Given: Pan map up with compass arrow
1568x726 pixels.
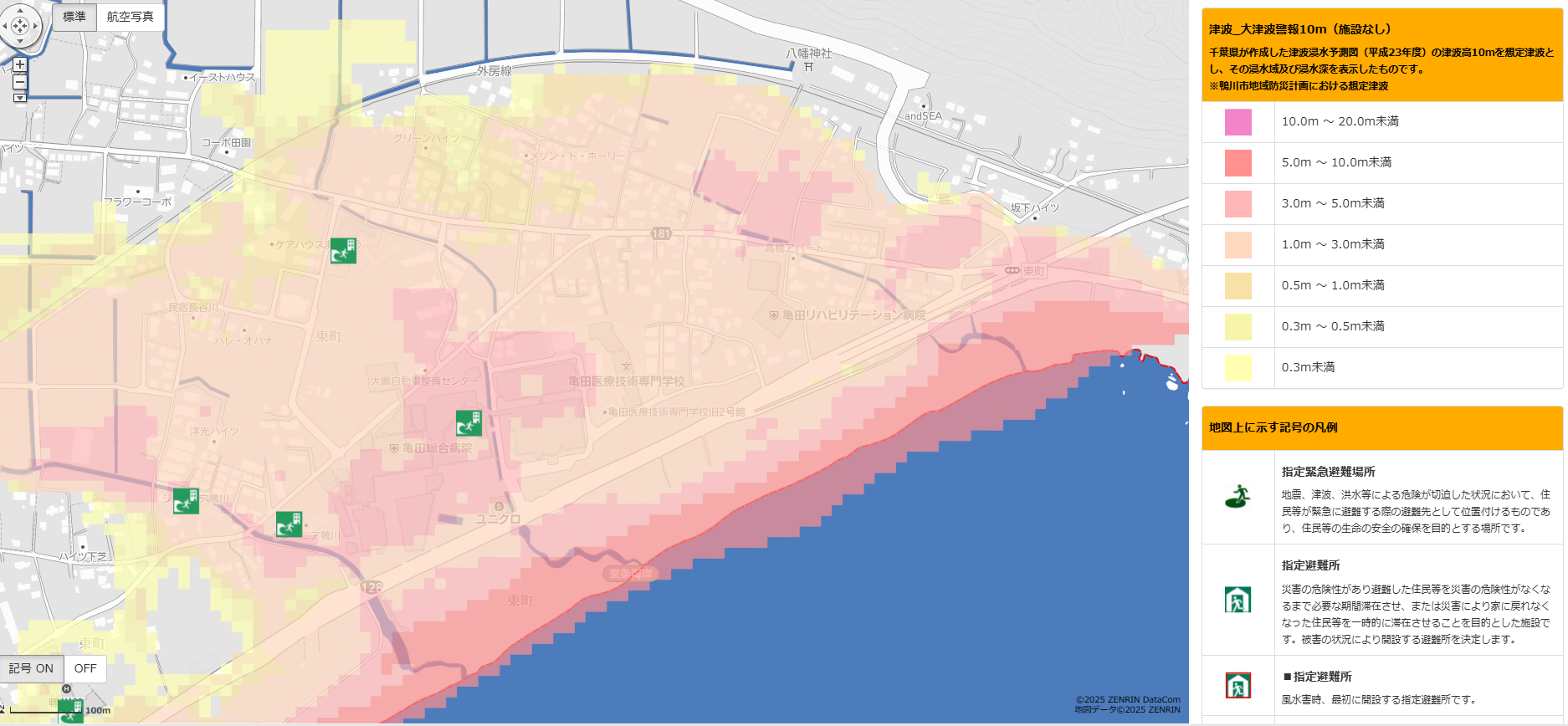Looking at the screenshot, I should pyautogui.click(x=20, y=11).
